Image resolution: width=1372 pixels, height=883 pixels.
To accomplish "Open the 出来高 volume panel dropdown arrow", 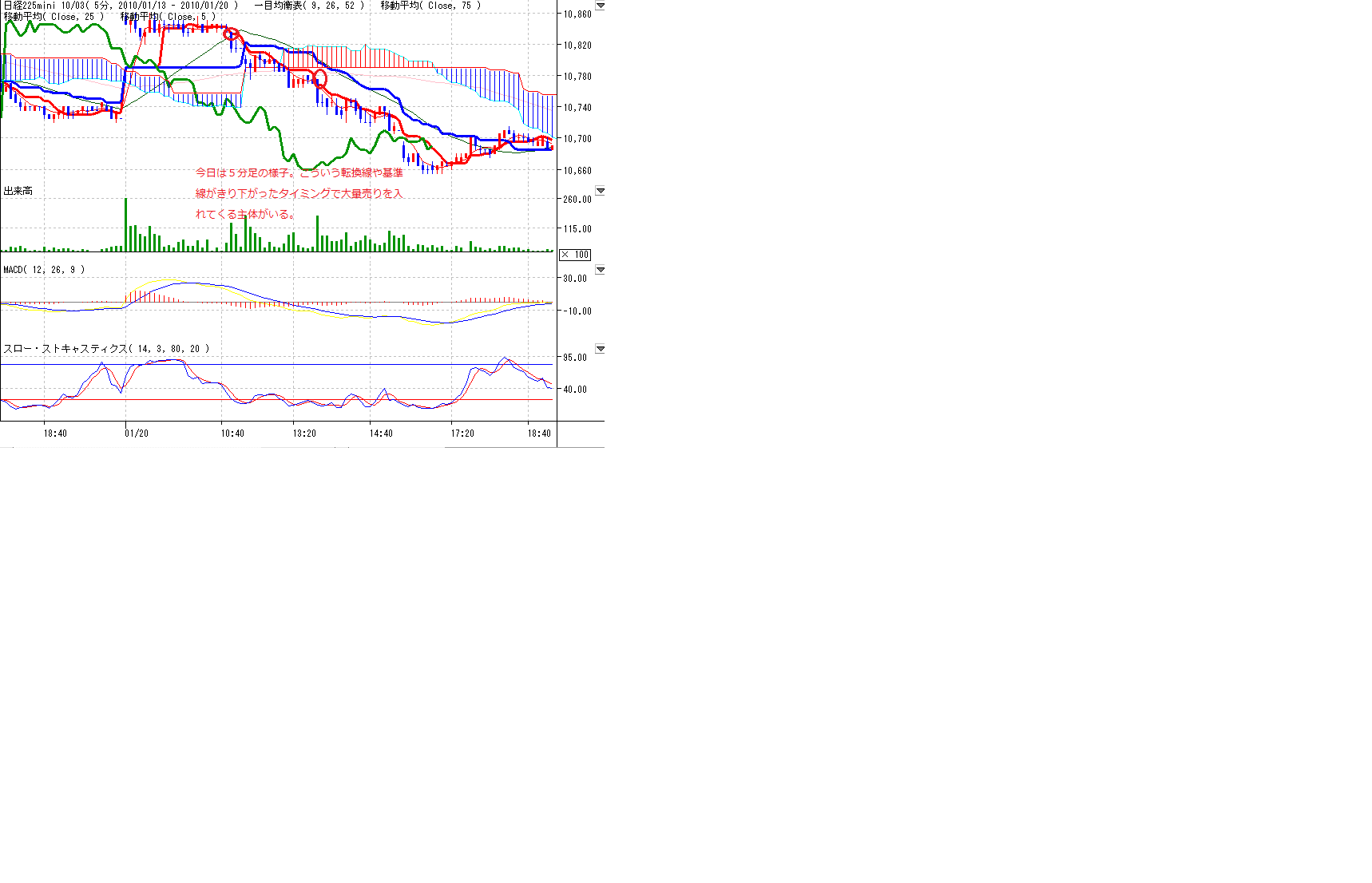I will [x=600, y=192].
